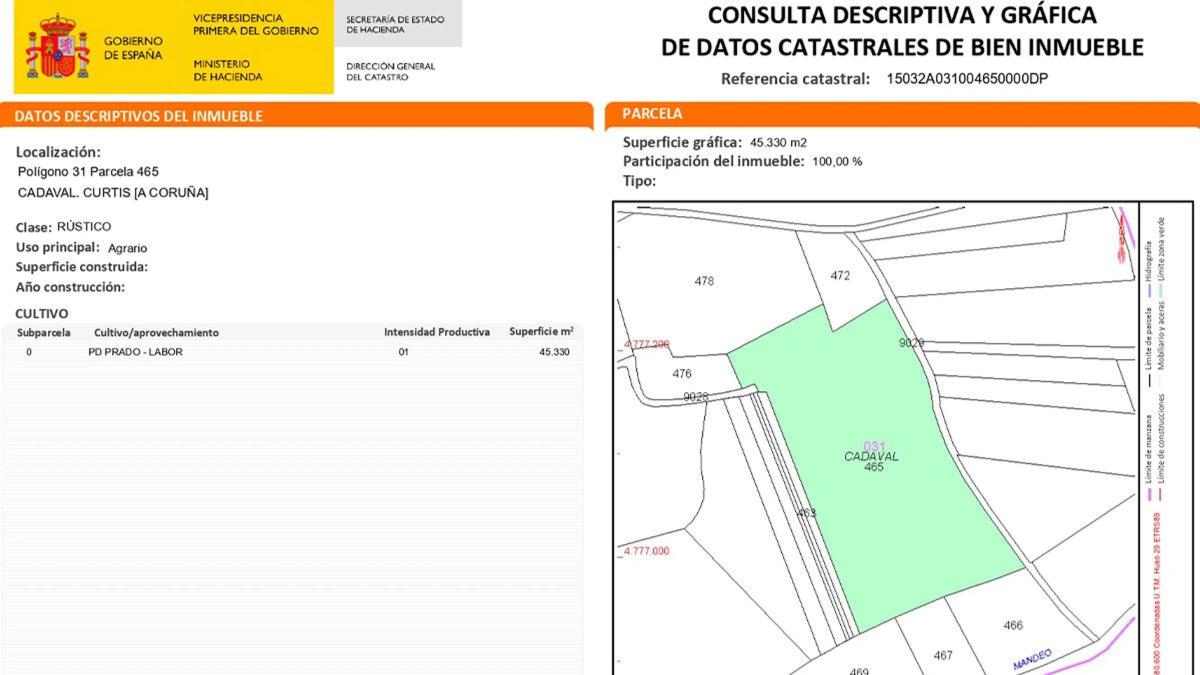Select parcel 472 on the map
Viewport: 1200px width, 675px height.
click(840, 275)
